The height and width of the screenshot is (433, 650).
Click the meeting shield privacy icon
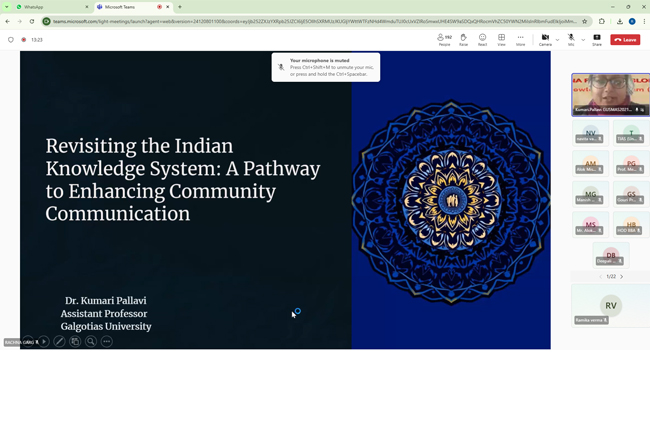[11, 40]
